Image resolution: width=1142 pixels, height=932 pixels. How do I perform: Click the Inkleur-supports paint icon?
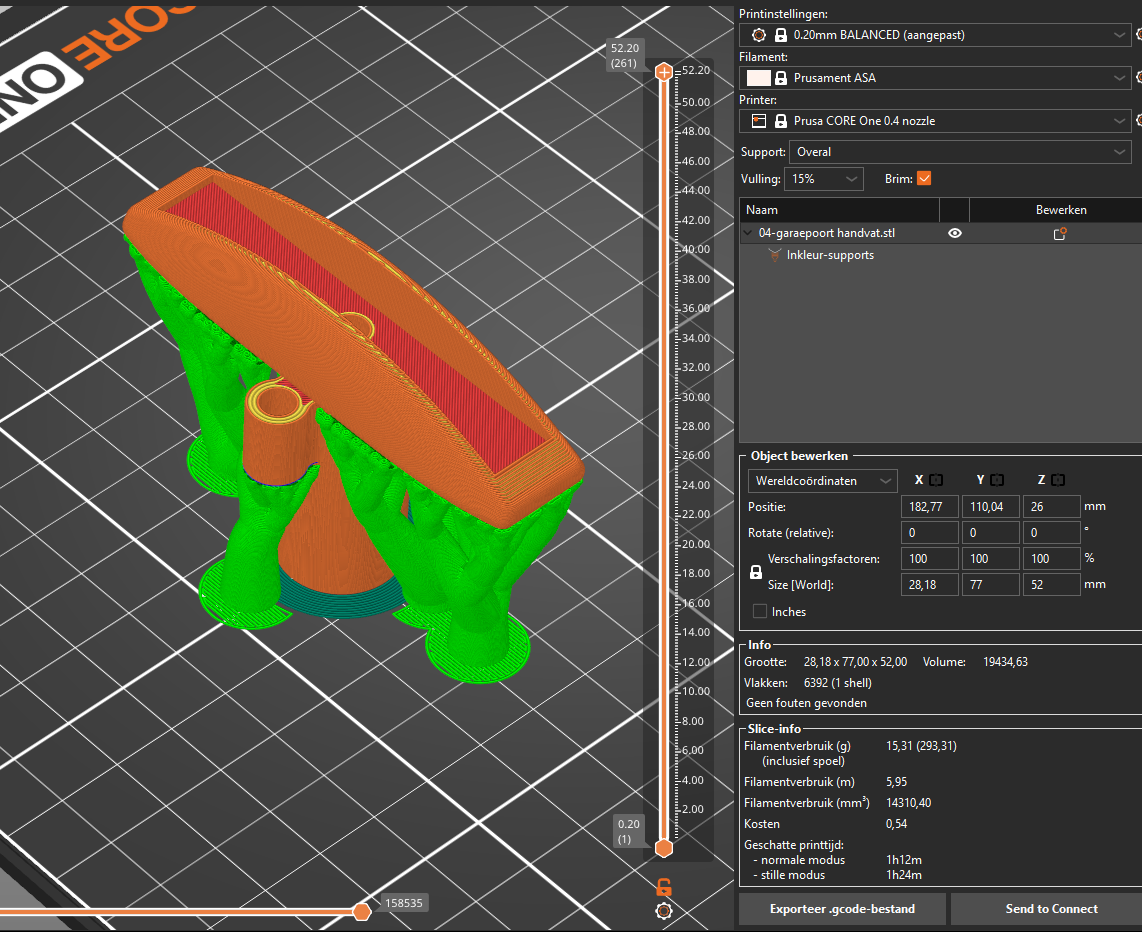[x=775, y=256]
